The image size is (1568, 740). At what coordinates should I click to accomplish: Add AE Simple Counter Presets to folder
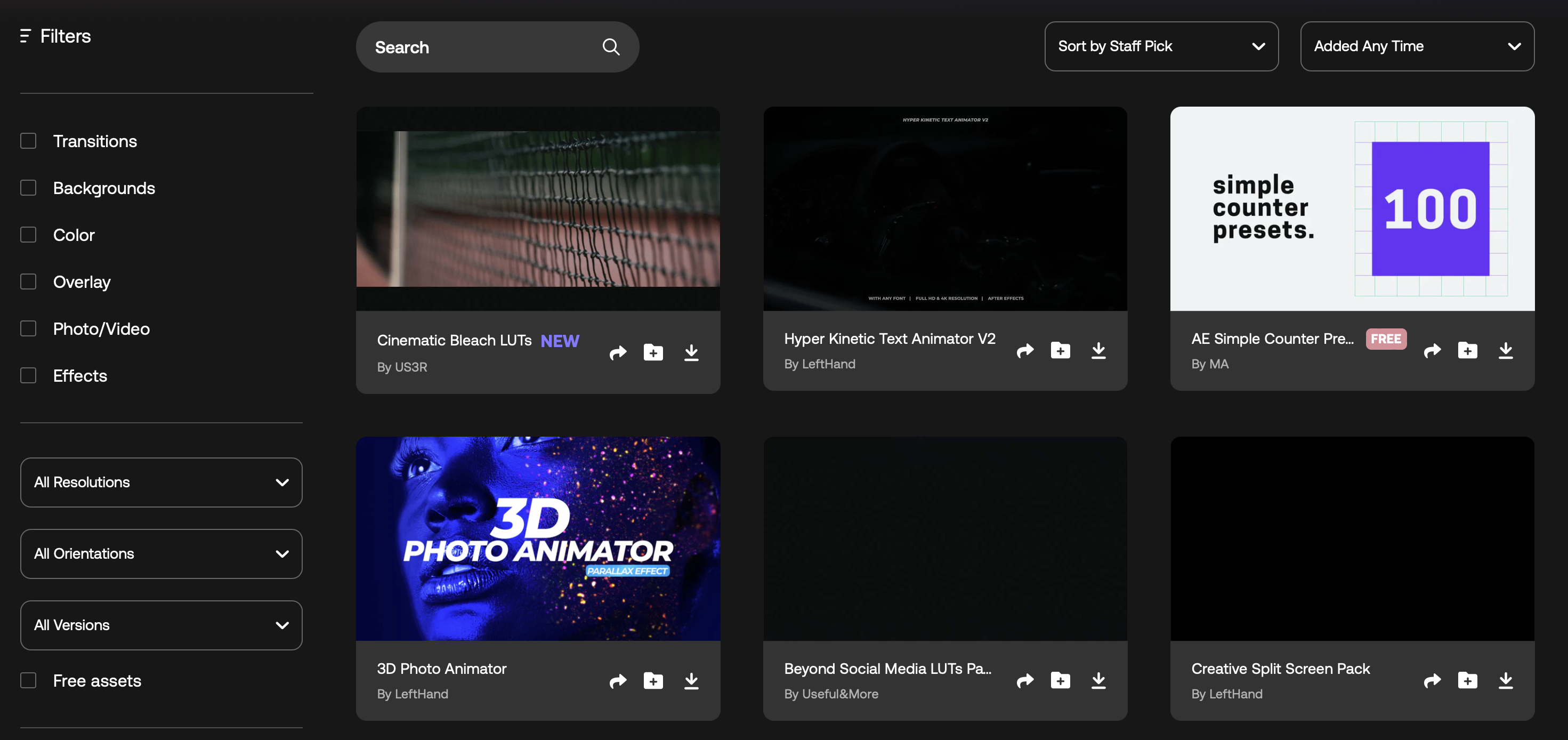(1467, 351)
